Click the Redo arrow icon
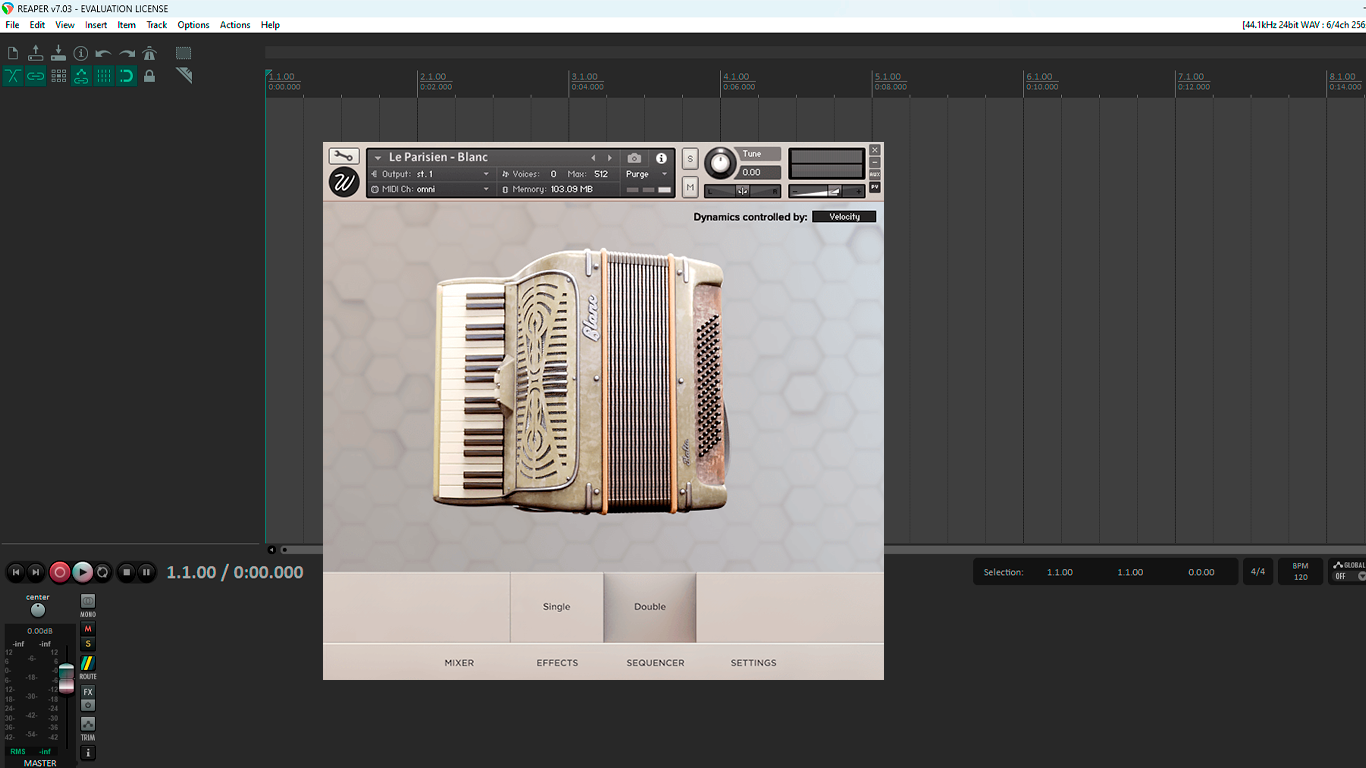Viewport: 1366px width, 768px height. coord(127,53)
